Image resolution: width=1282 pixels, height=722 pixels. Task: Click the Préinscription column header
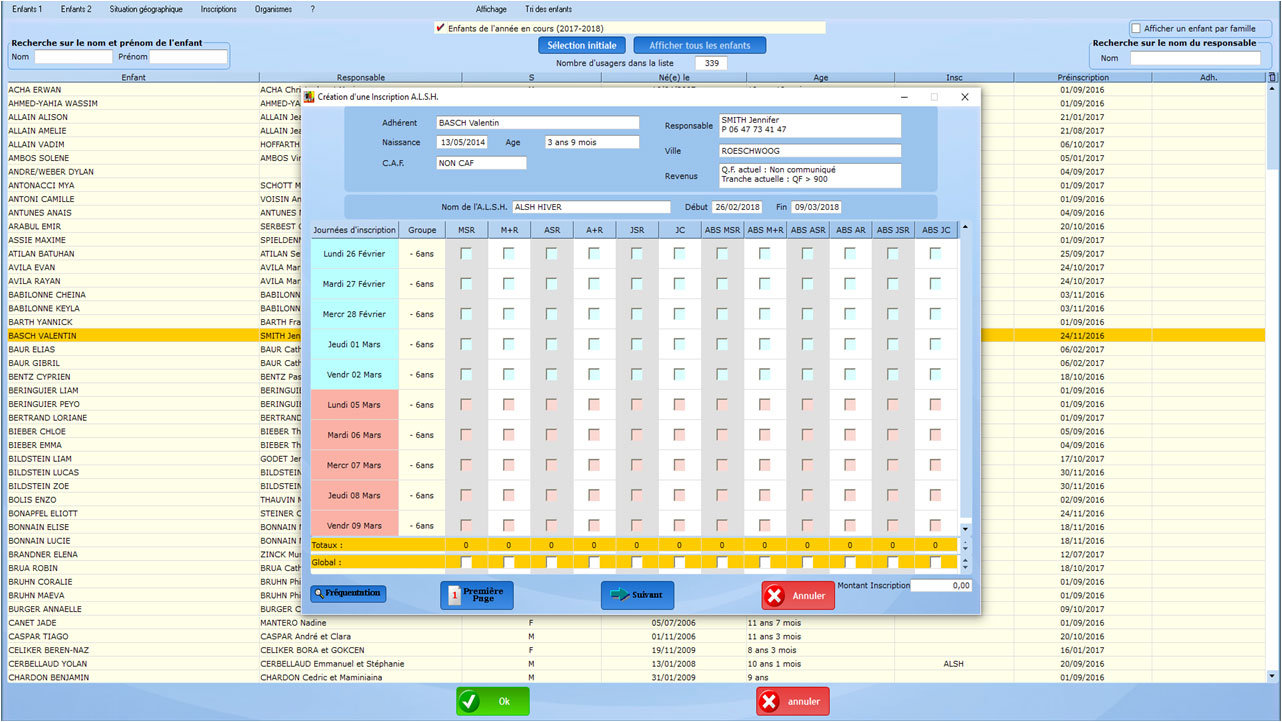tap(1082, 77)
